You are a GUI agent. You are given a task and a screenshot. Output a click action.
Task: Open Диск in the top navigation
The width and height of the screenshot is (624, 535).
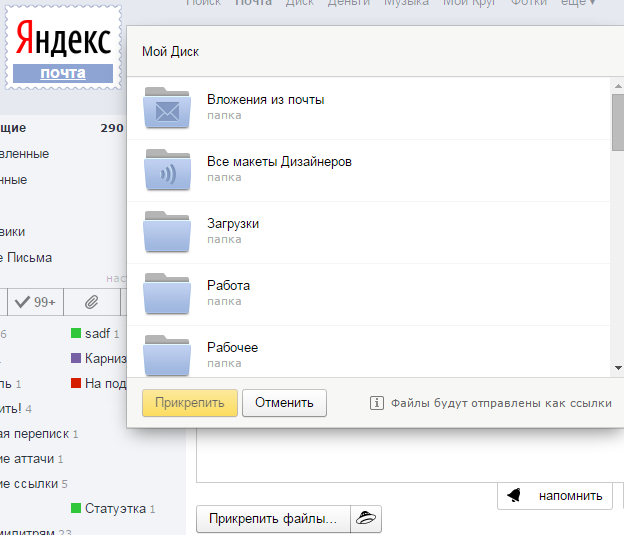pyautogui.click(x=300, y=2)
